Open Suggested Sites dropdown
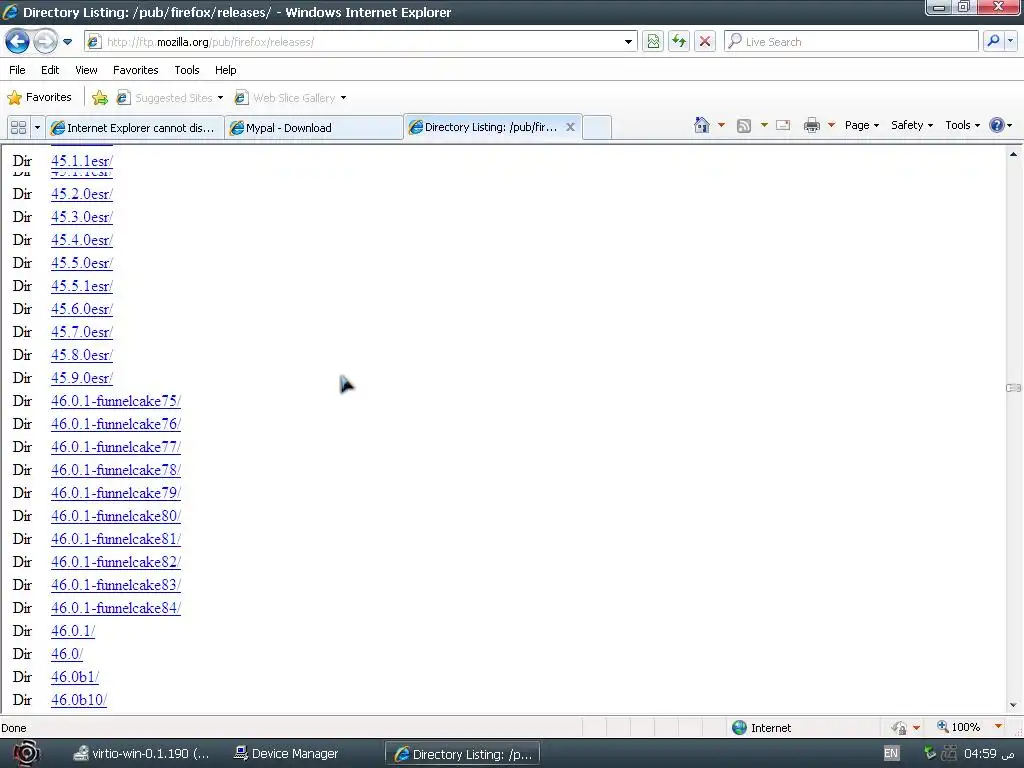The width and height of the screenshot is (1024, 768). coord(170,98)
